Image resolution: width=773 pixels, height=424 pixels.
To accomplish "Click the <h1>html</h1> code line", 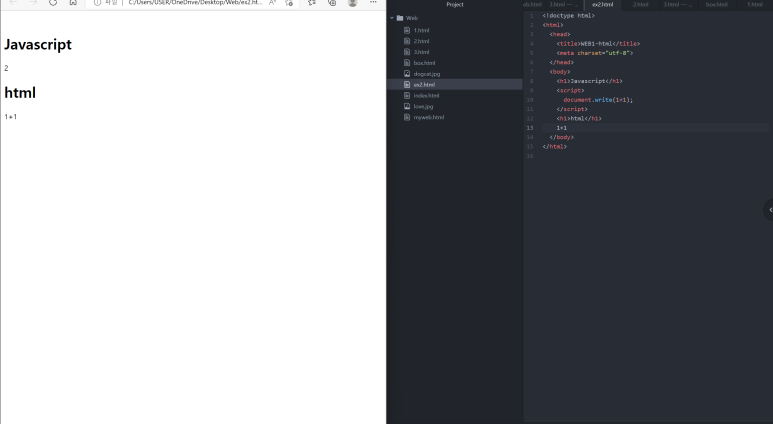I will coord(579,119).
